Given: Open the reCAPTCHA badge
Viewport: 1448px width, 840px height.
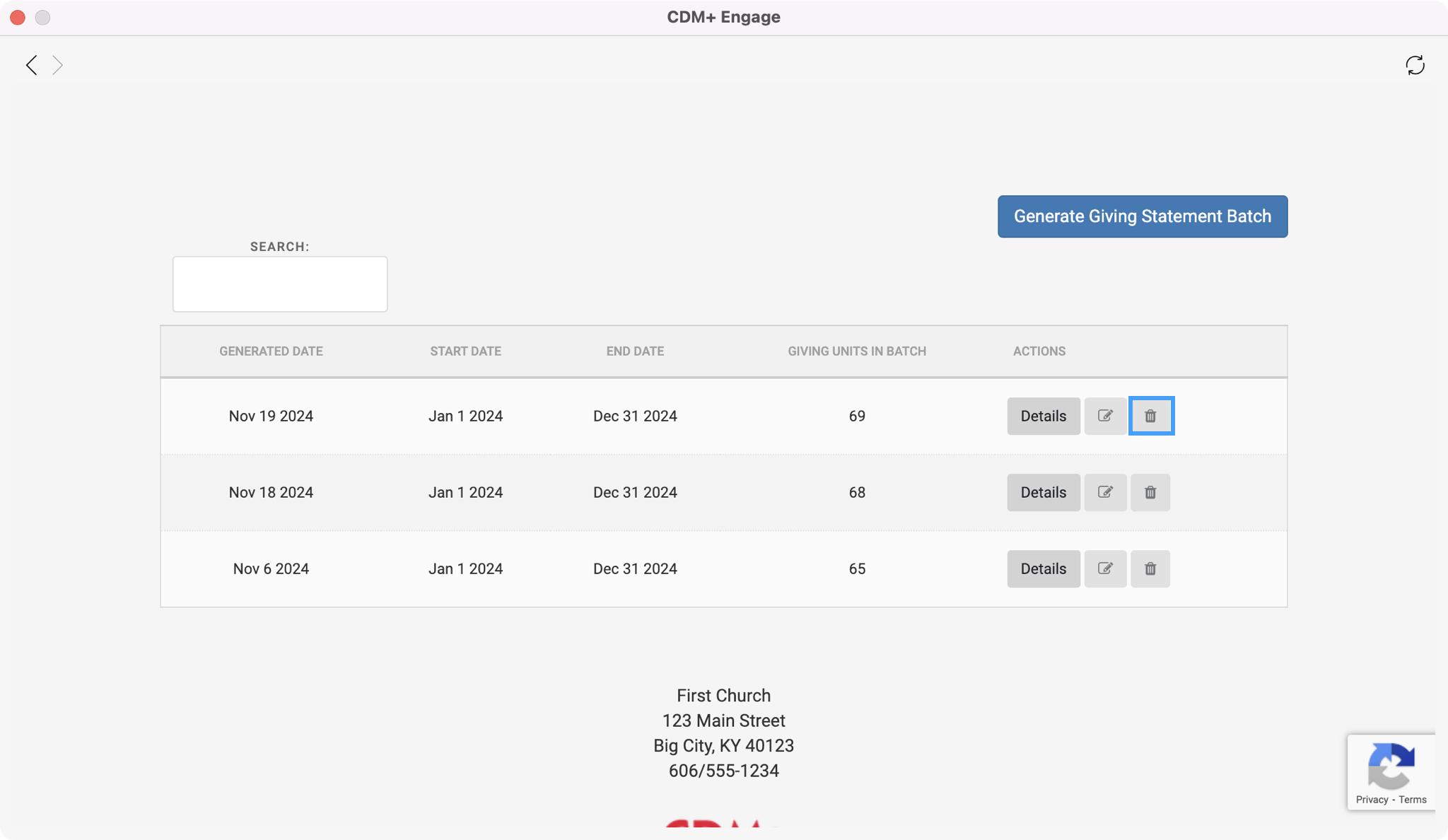Looking at the screenshot, I should coord(1391,765).
